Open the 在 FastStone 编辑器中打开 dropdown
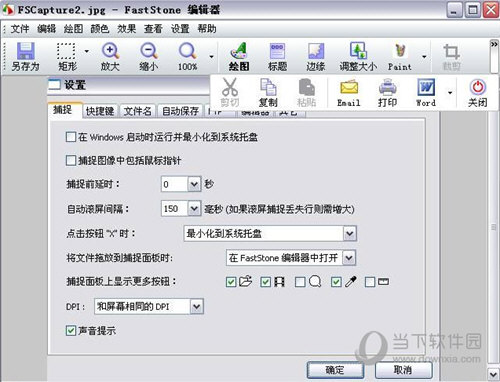The height and width of the screenshot is (382, 500). [349, 258]
